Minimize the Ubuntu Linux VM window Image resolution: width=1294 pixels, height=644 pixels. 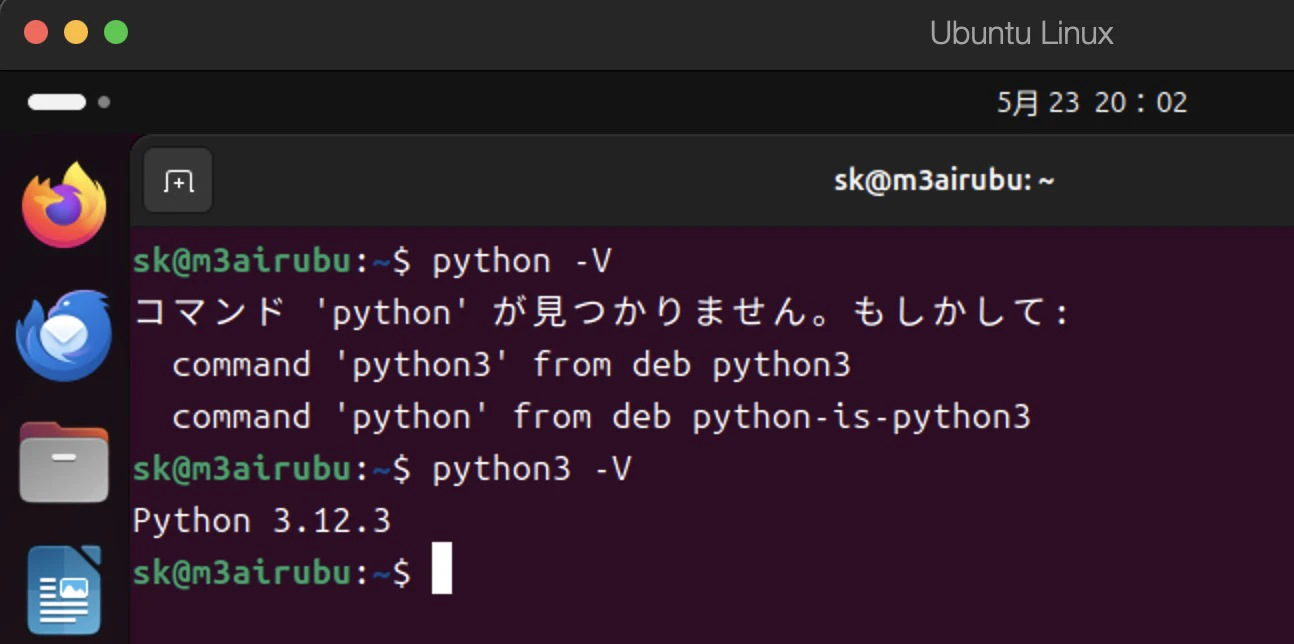(76, 33)
